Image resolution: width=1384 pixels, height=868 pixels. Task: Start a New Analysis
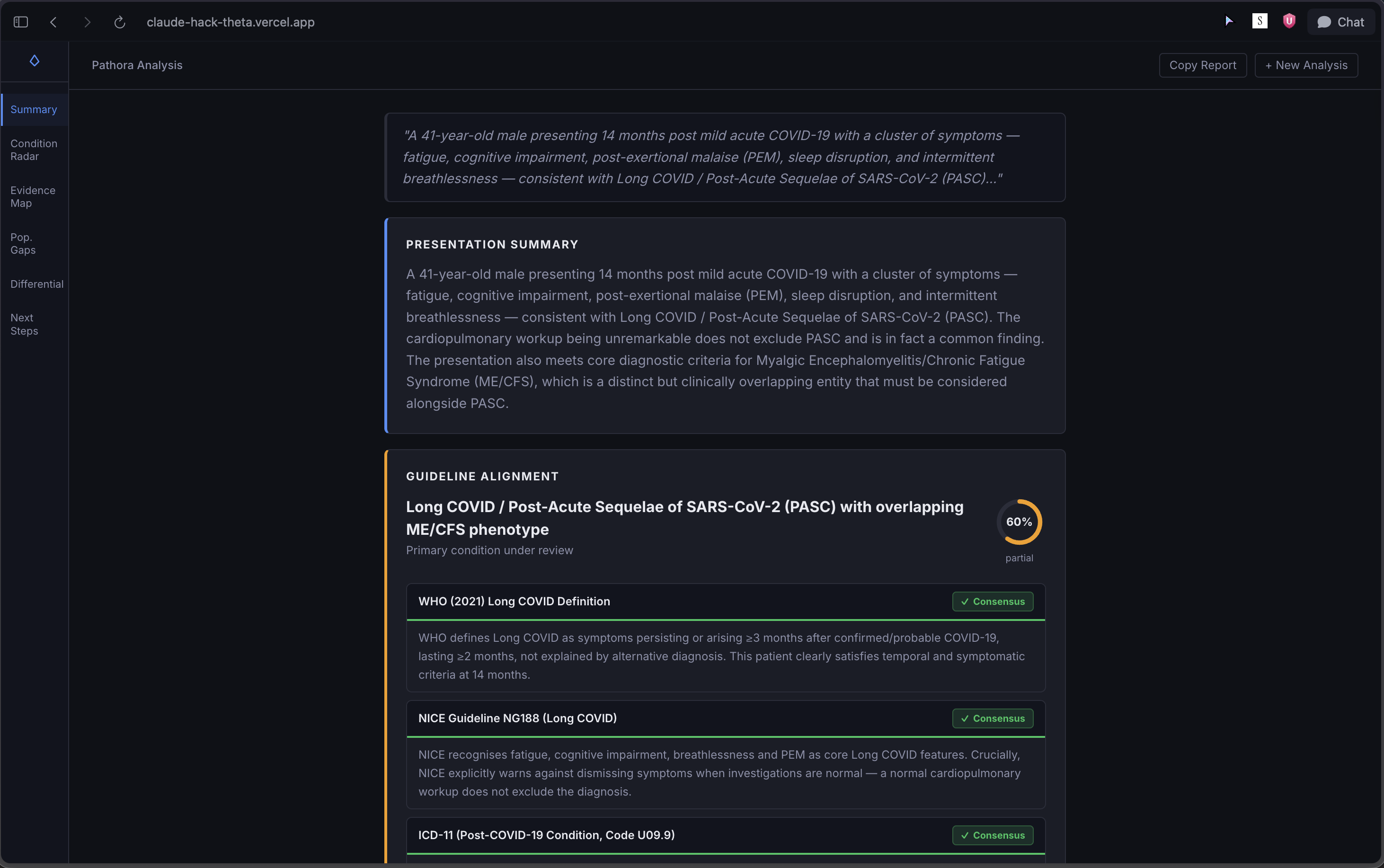[x=1306, y=65]
